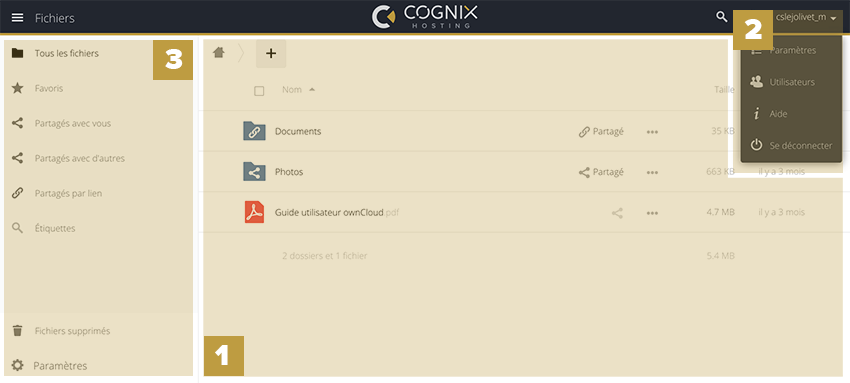Image resolution: width=850 pixels, height=383 pixels.
Task: Click the plus button to add file
Action: point(271,53)
